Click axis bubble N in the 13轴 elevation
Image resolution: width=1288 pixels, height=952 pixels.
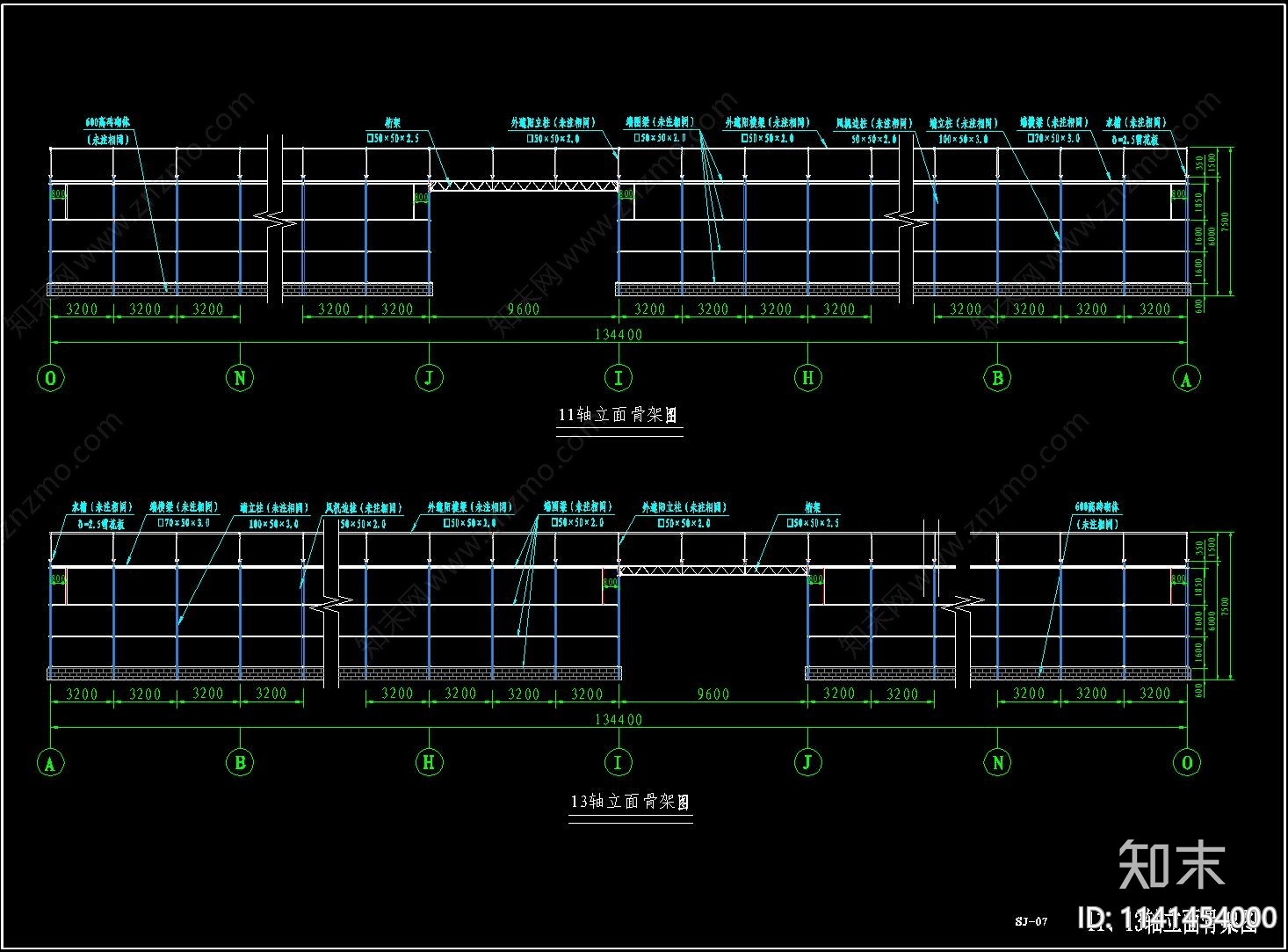pos(997,762)
